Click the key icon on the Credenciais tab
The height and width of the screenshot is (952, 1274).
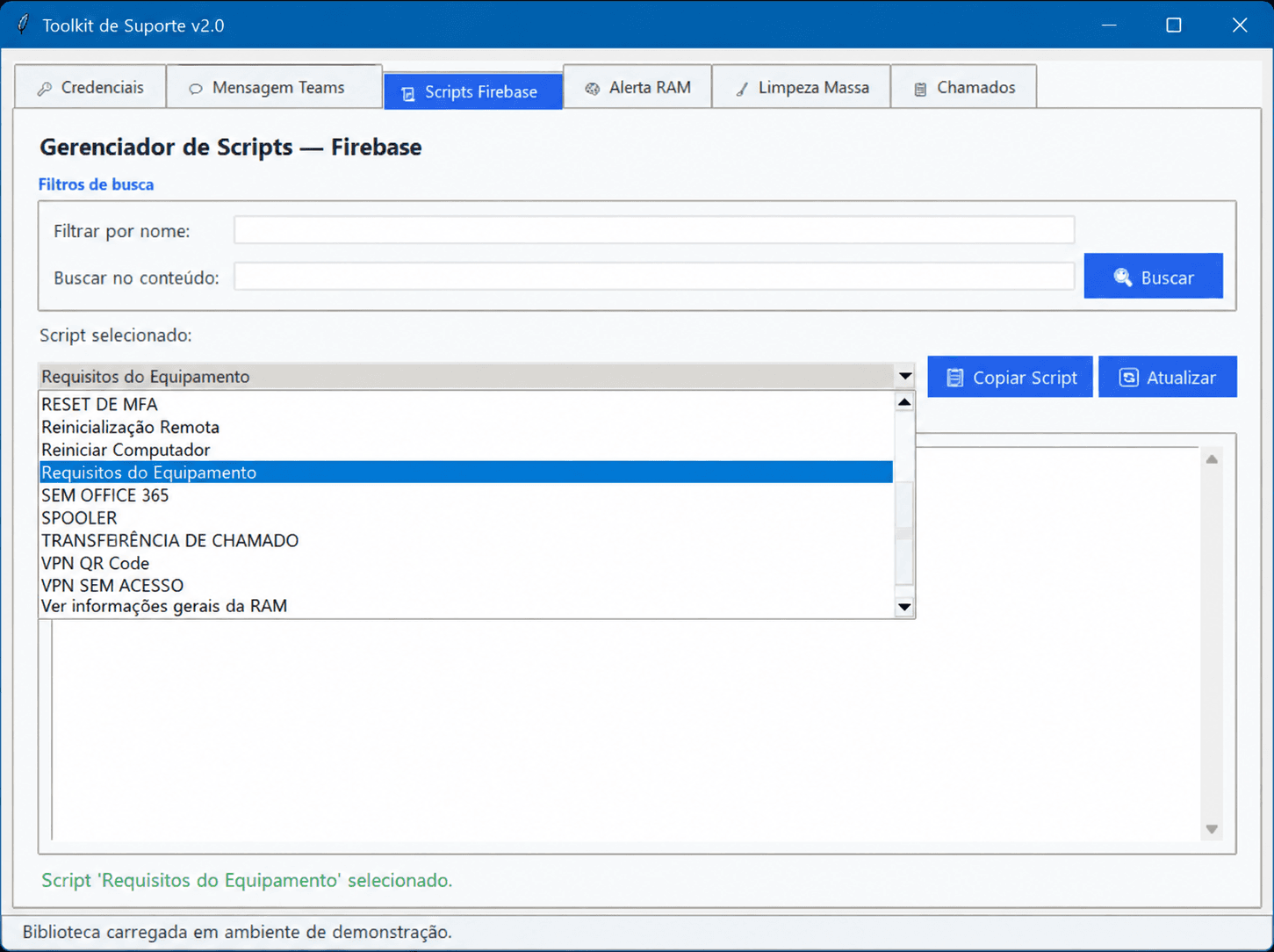click(x=45, y=88)
